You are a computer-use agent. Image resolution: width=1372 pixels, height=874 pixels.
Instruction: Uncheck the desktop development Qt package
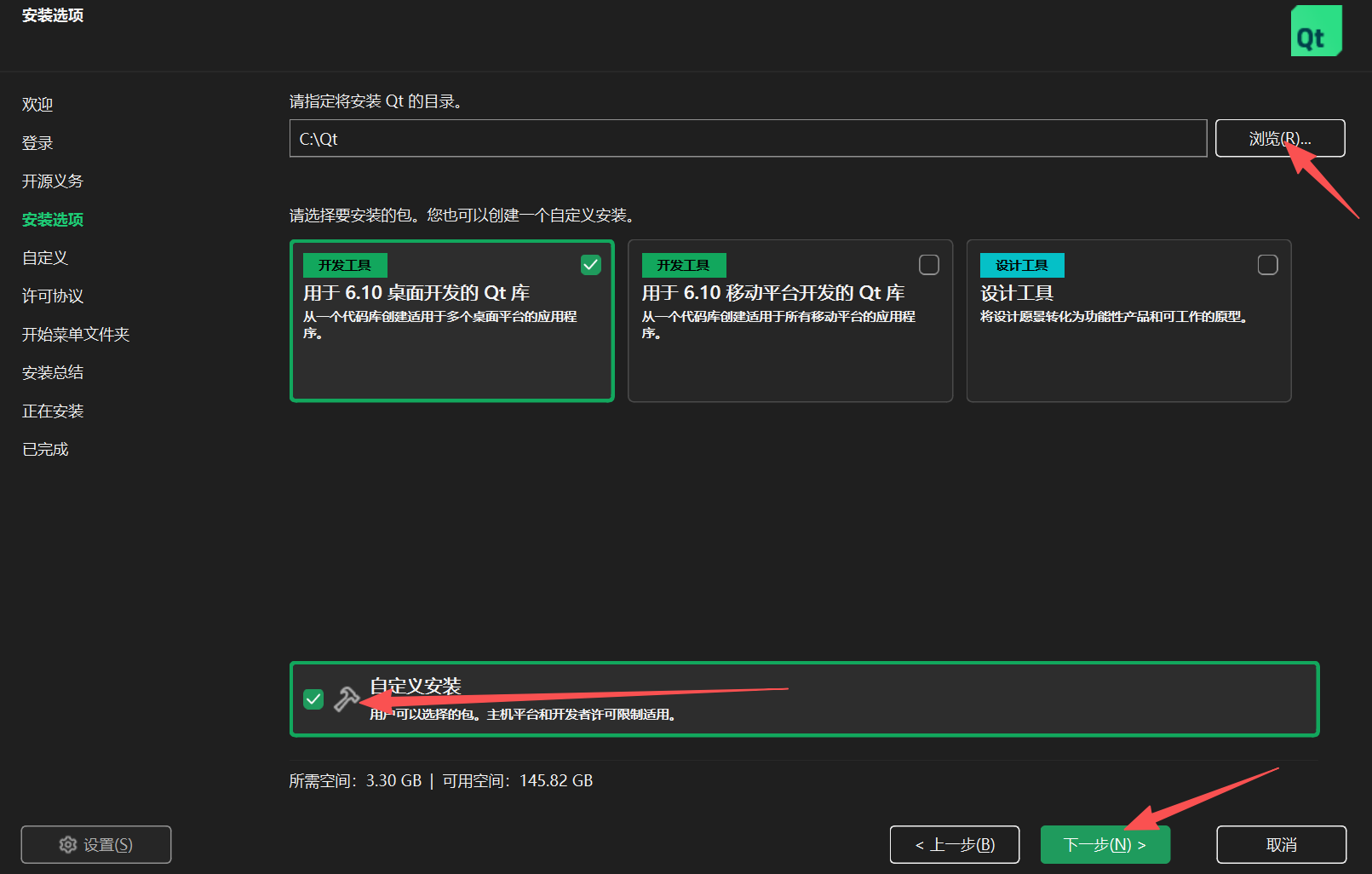[591, 265]
